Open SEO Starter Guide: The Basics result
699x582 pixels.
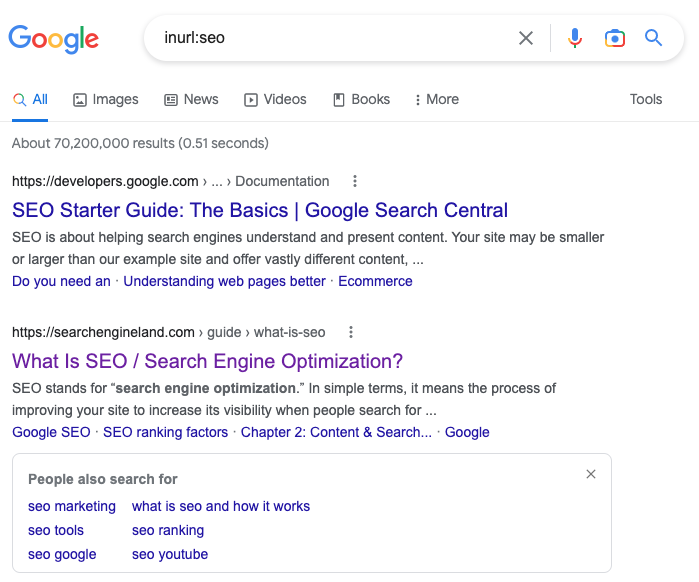tap(260, 210)
